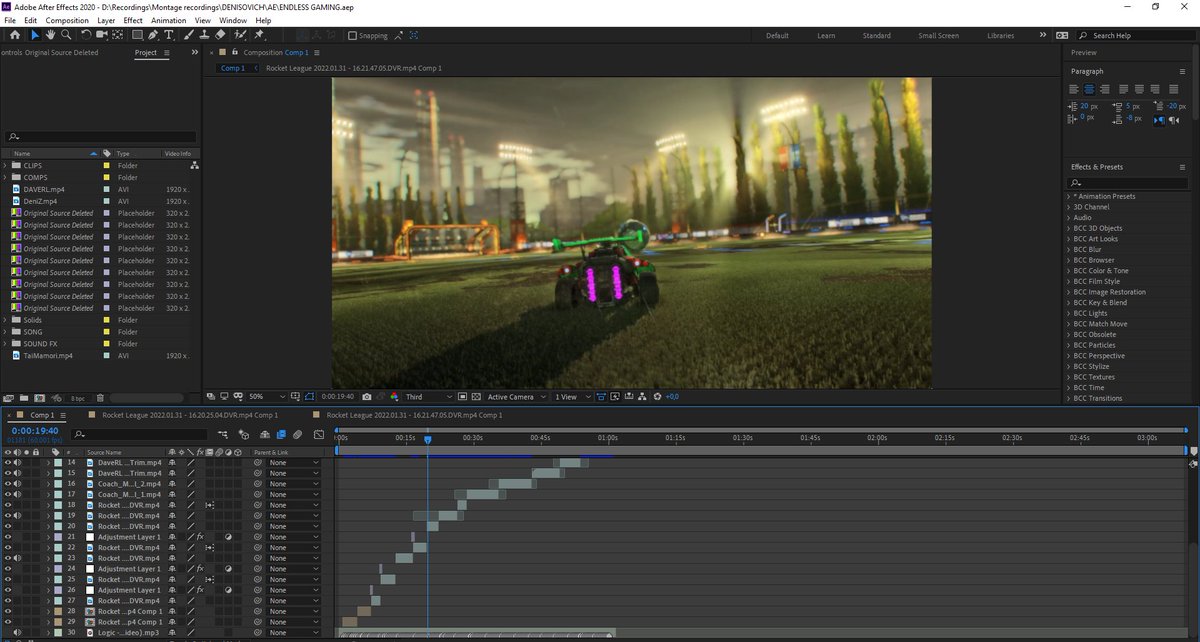This screenshot has height=642, width=1200.
Task: Click the RGB channel icon in viewer
Action: click(x=395, y=397)
